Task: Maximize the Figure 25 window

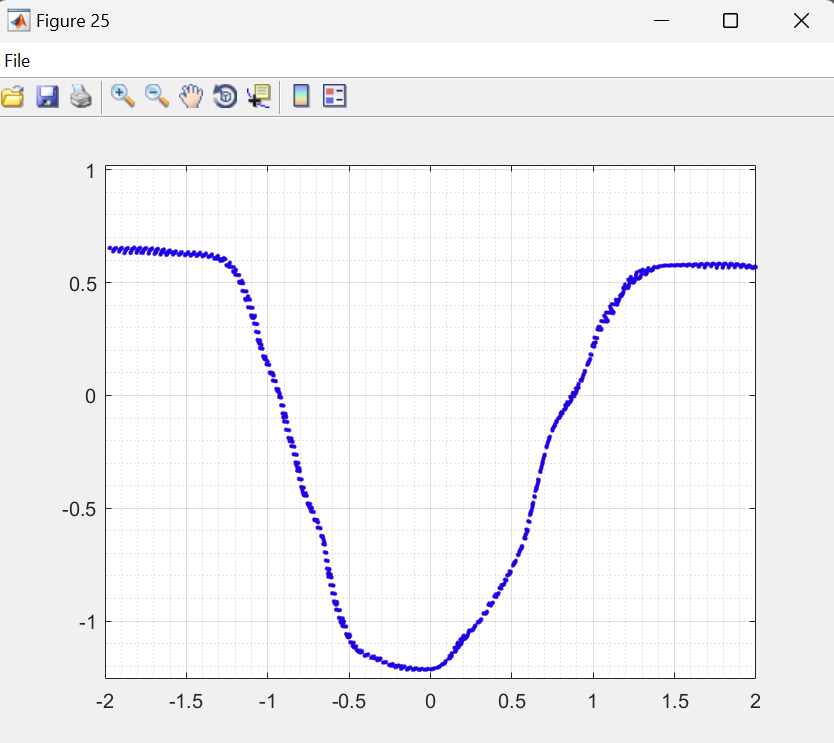Action: (x=730, y=21)
